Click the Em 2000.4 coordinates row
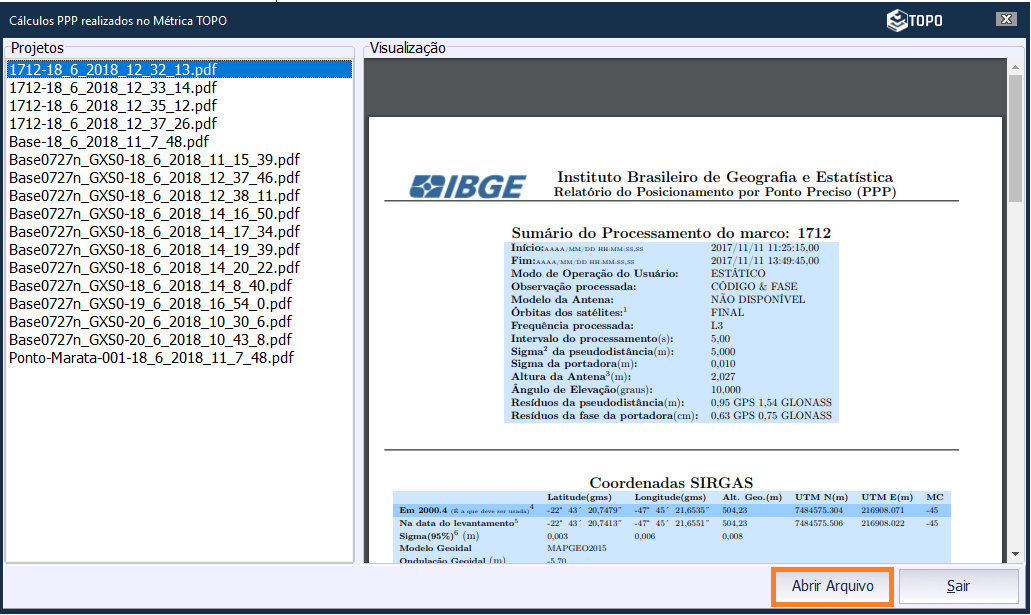 click(x=670, y=510)
